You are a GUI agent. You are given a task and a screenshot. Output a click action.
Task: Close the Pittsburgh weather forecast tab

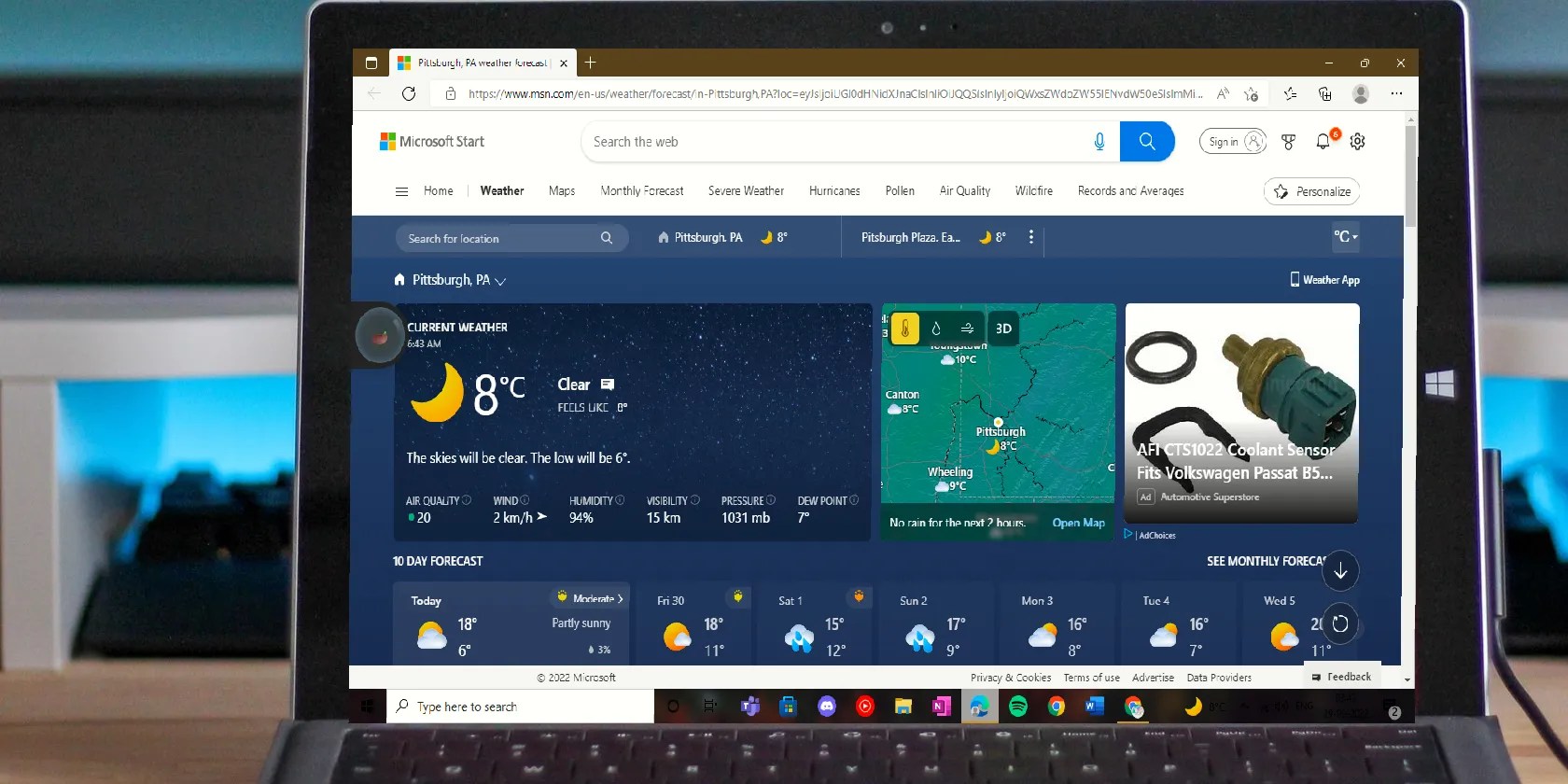[564, 63]
